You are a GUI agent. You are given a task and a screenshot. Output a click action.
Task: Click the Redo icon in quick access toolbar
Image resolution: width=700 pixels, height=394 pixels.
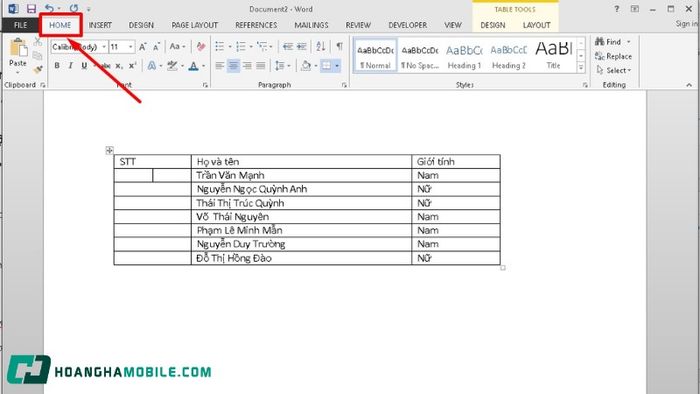tap(74, 8)
